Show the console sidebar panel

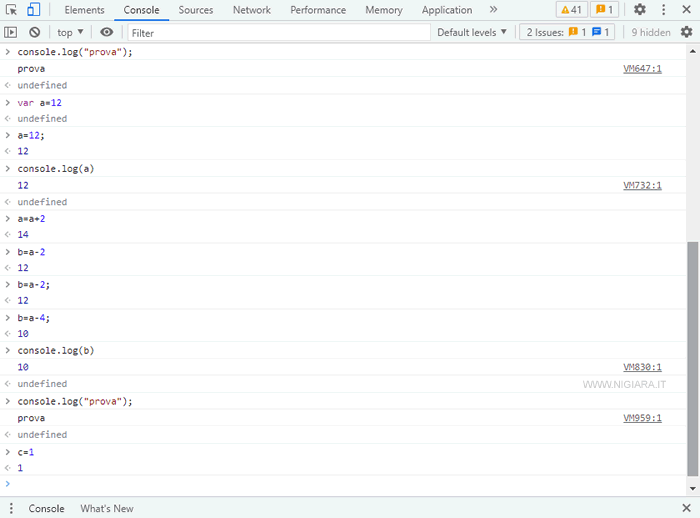coord(11,32)
